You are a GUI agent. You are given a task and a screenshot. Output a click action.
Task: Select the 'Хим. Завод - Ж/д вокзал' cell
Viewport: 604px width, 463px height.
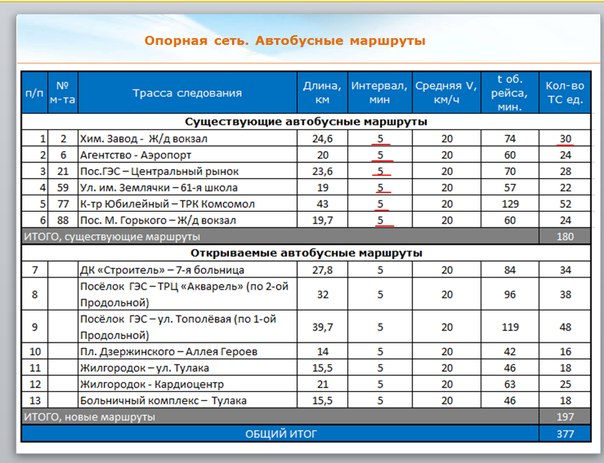coord(187,139)
